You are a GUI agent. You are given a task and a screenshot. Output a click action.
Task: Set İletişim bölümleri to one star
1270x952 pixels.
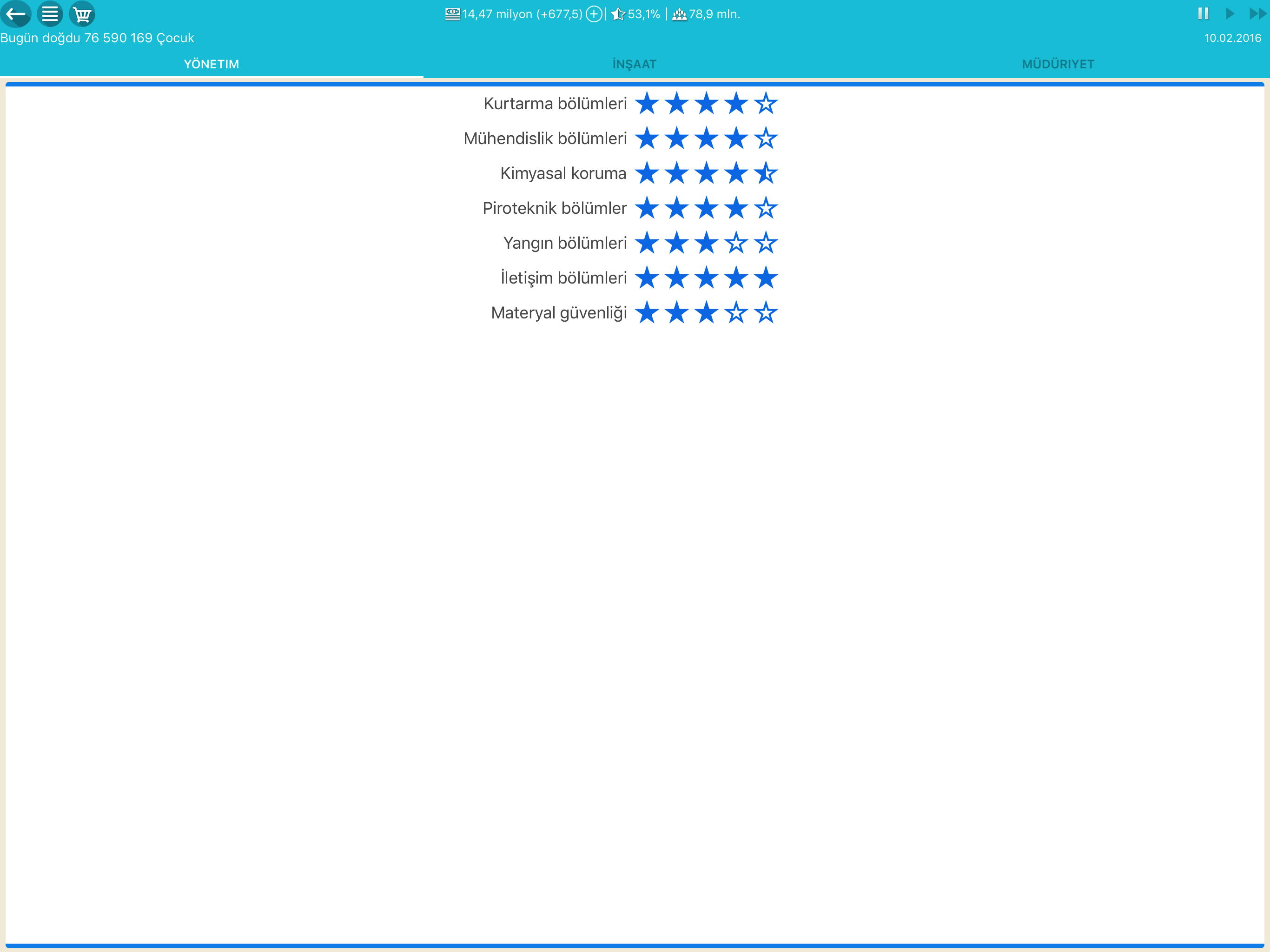tap(647, 278)
